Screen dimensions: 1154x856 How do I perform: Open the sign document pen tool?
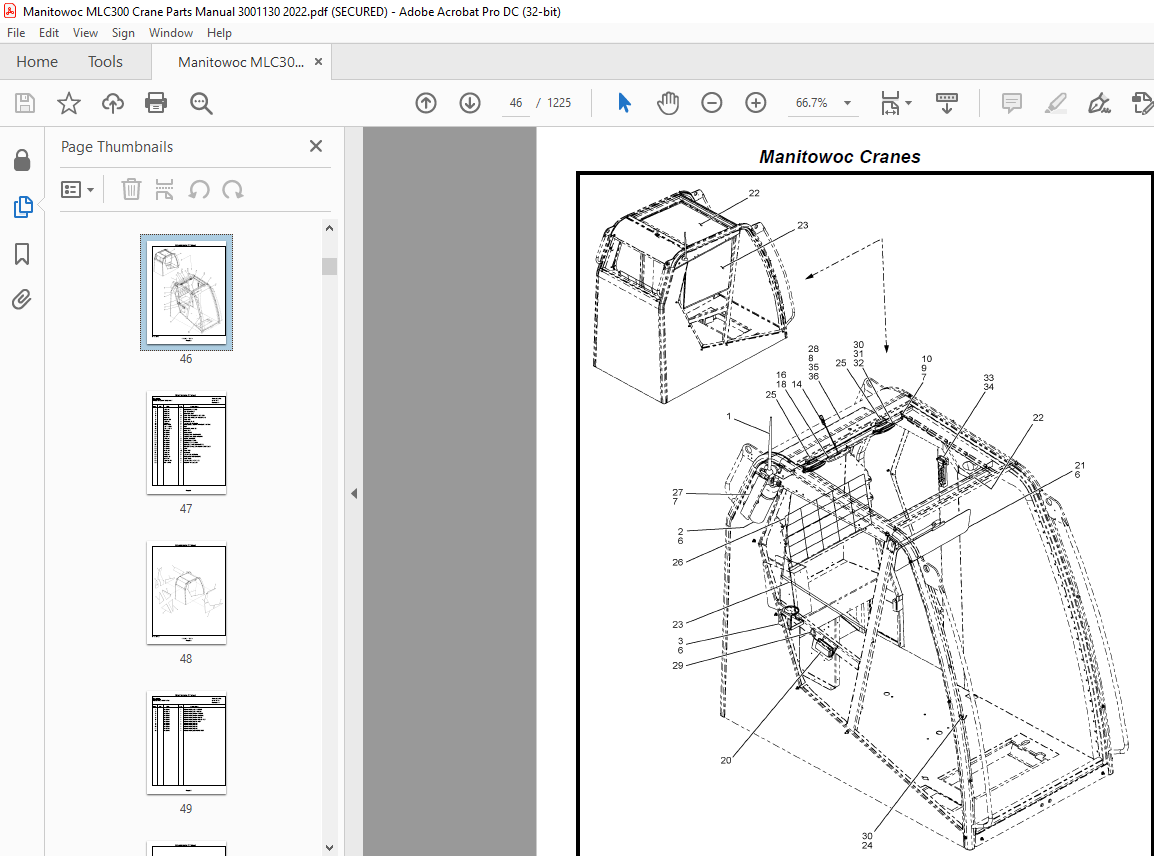point(1100,103)
